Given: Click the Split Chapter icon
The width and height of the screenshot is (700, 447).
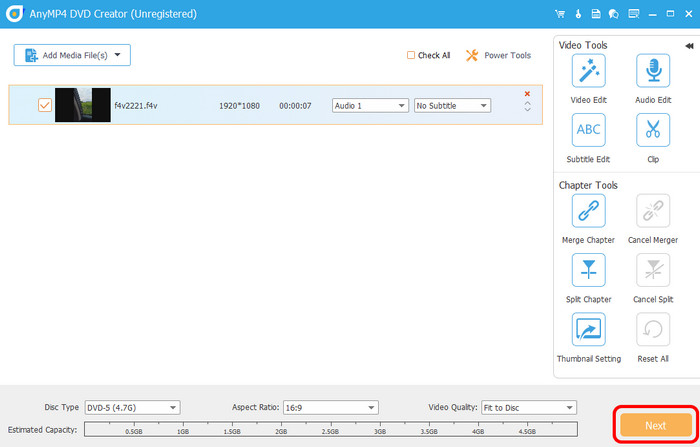Looking at the screenshot, I should click(x=588, y=270).
